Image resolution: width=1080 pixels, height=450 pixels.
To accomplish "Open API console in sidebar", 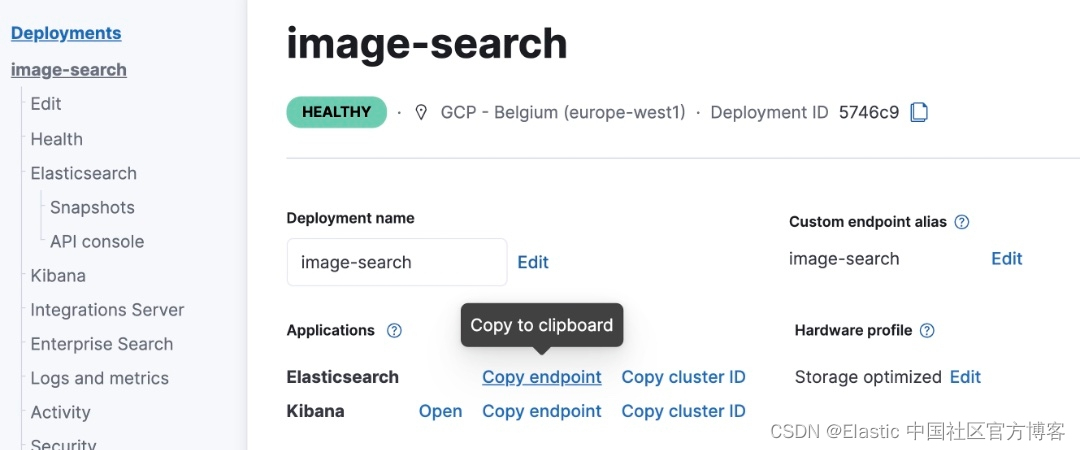I will tap(97, 242).
